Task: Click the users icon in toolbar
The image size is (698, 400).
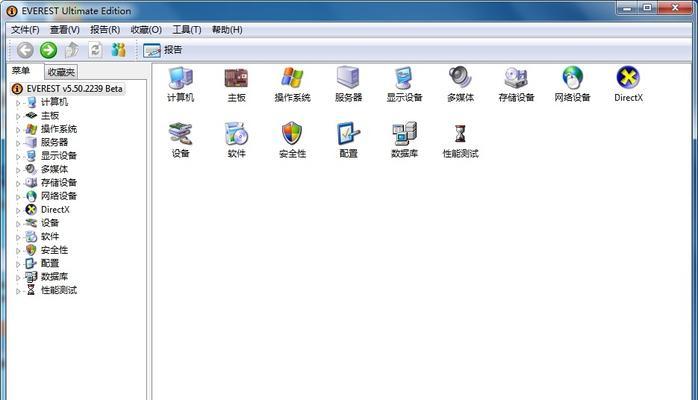Action: 118,50
